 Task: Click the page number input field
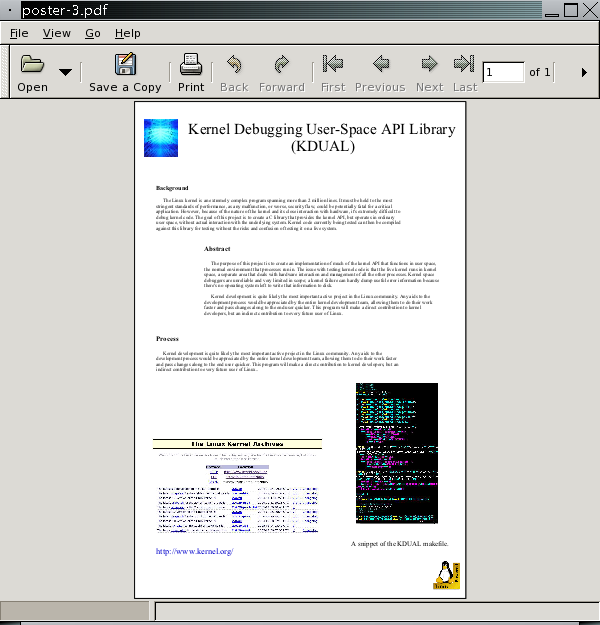[503, 72]
